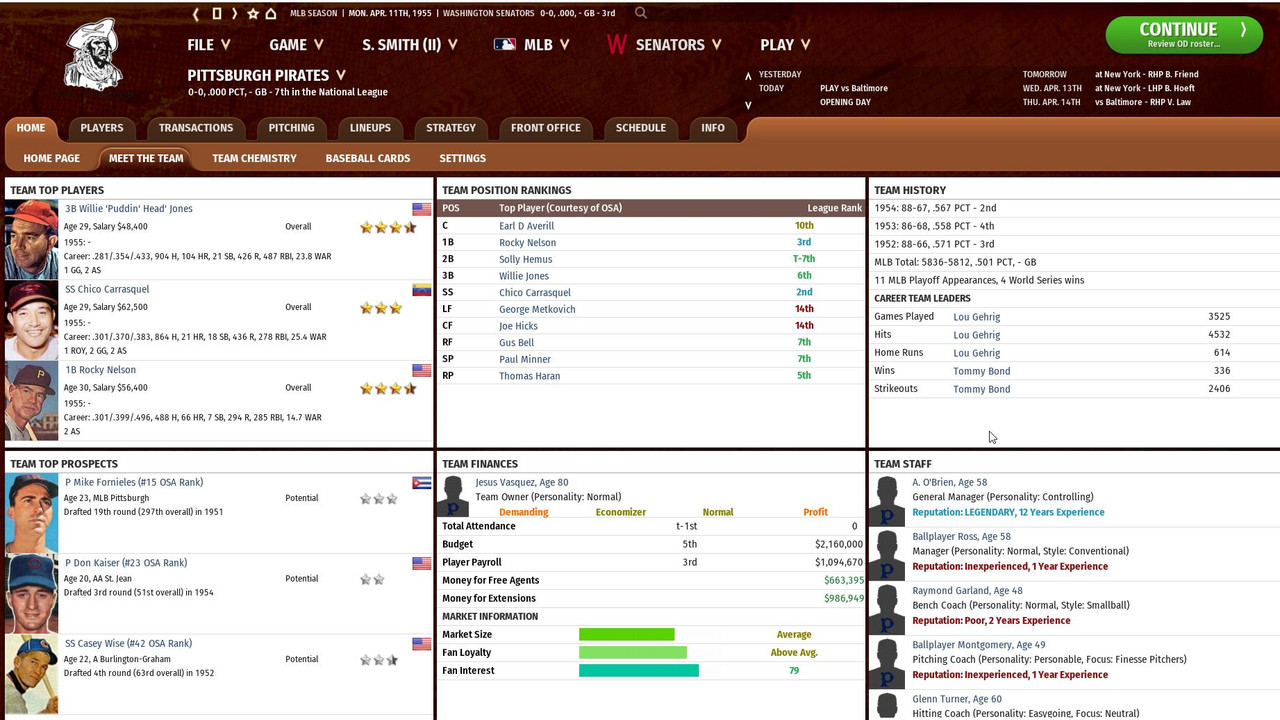Screen dimensions: 1280x720
Task: Open catcher Earl D Averill's profile
Action: [x=527, y=226]
